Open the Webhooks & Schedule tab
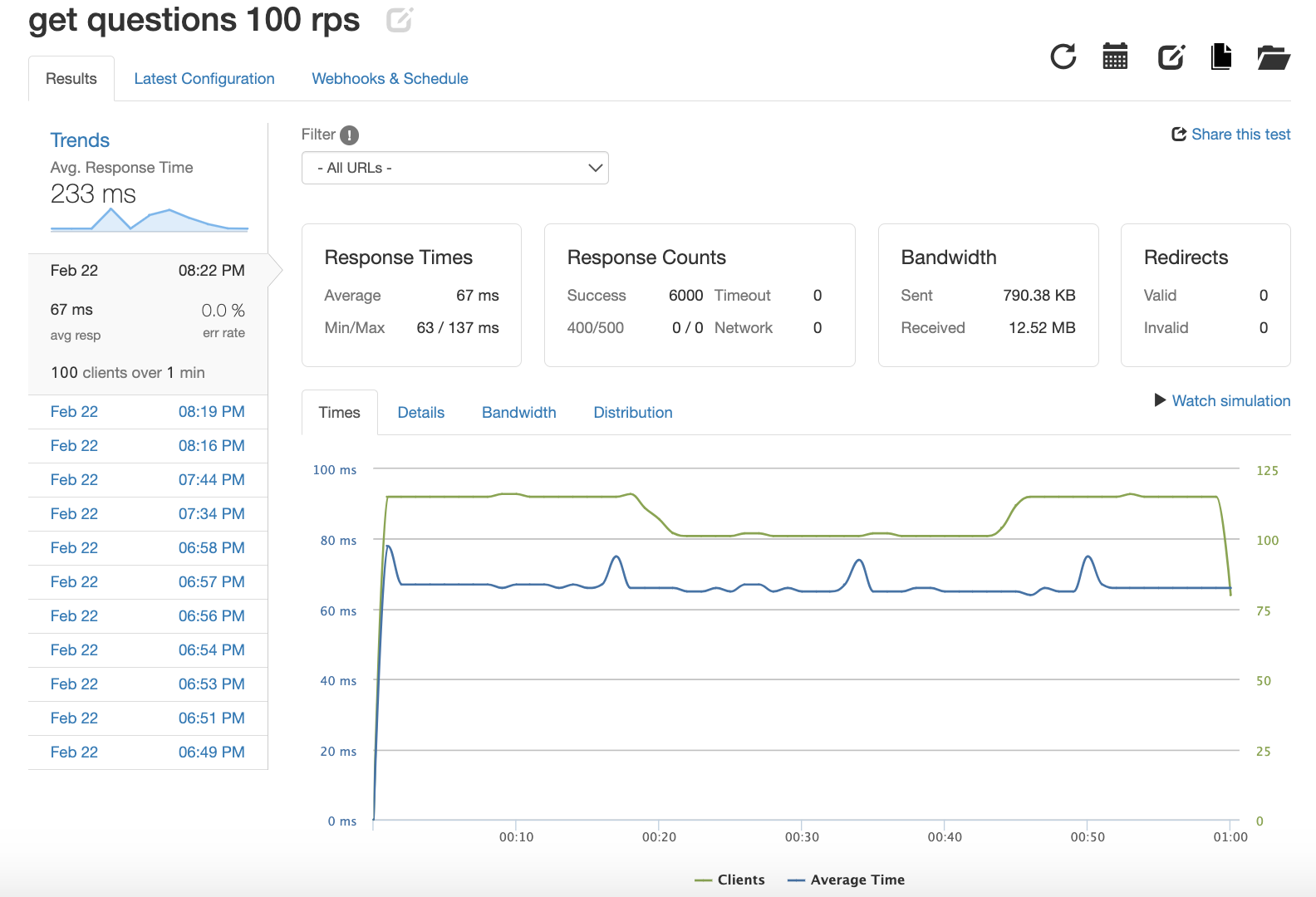The image size is (1316, 897). 390,79
